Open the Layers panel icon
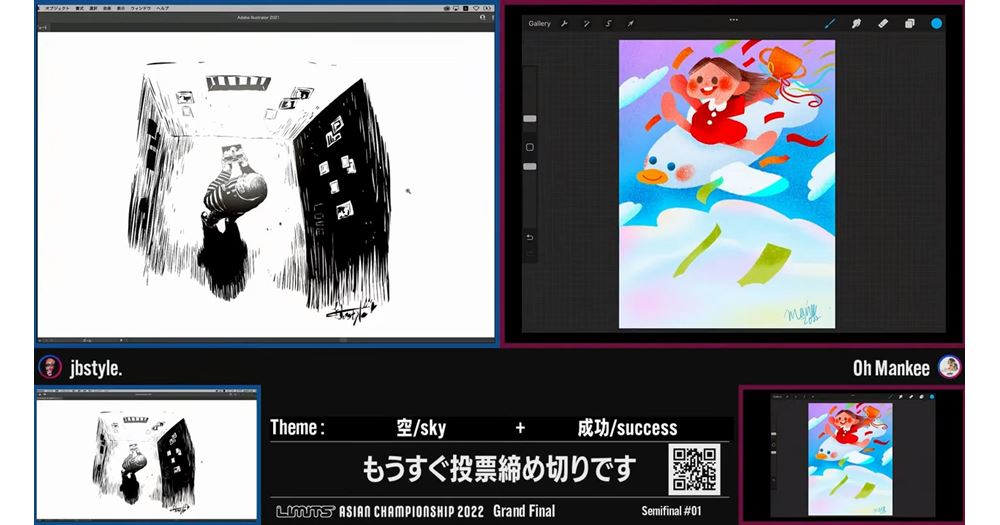The image size is (1000, 525). [x=910, y=23]
